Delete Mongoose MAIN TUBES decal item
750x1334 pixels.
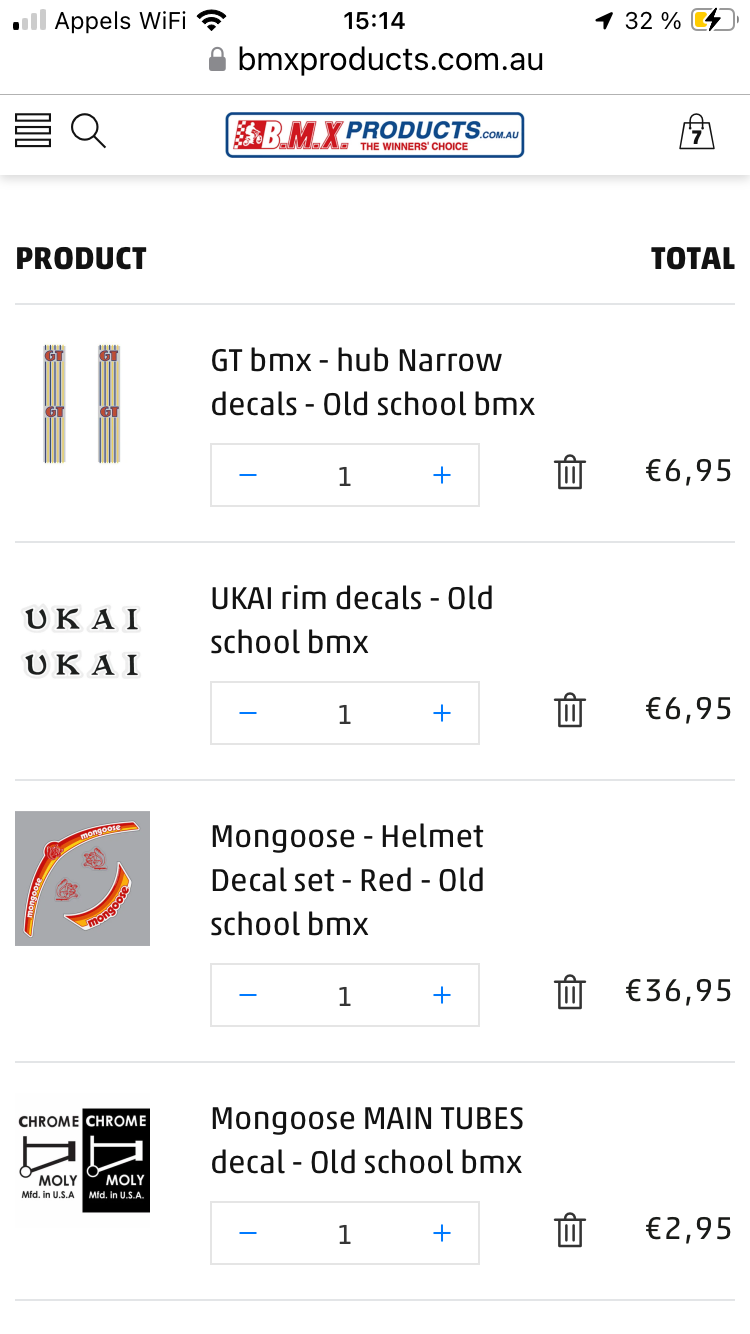click(569, 1230)
